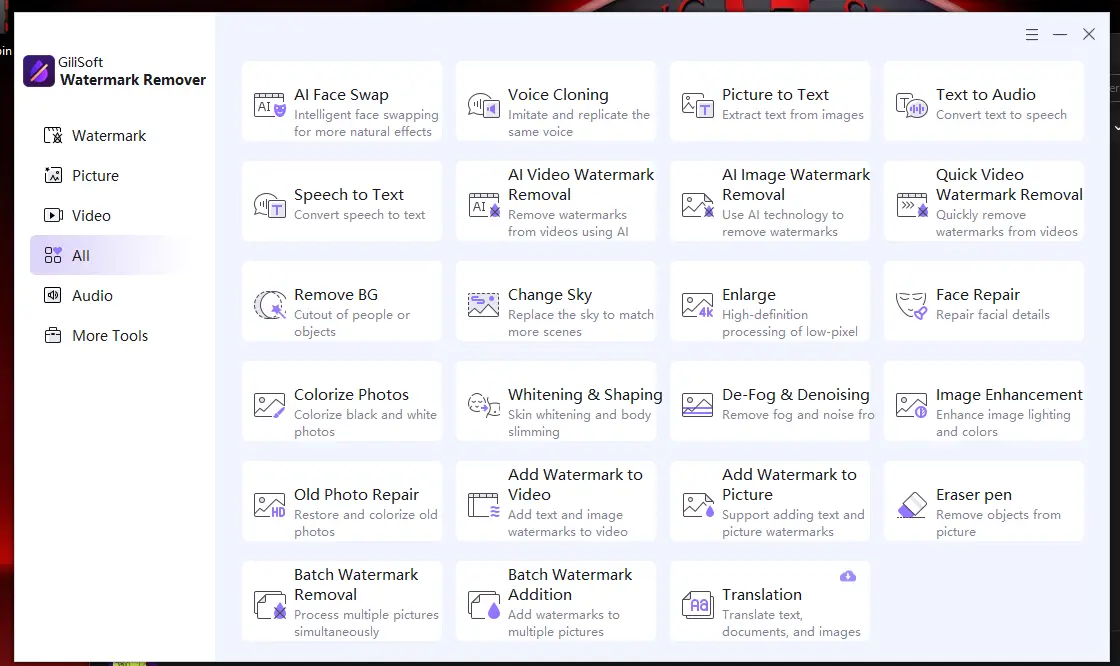
Task: Click the Batch Watermark Addition icon
Action: 484,605
